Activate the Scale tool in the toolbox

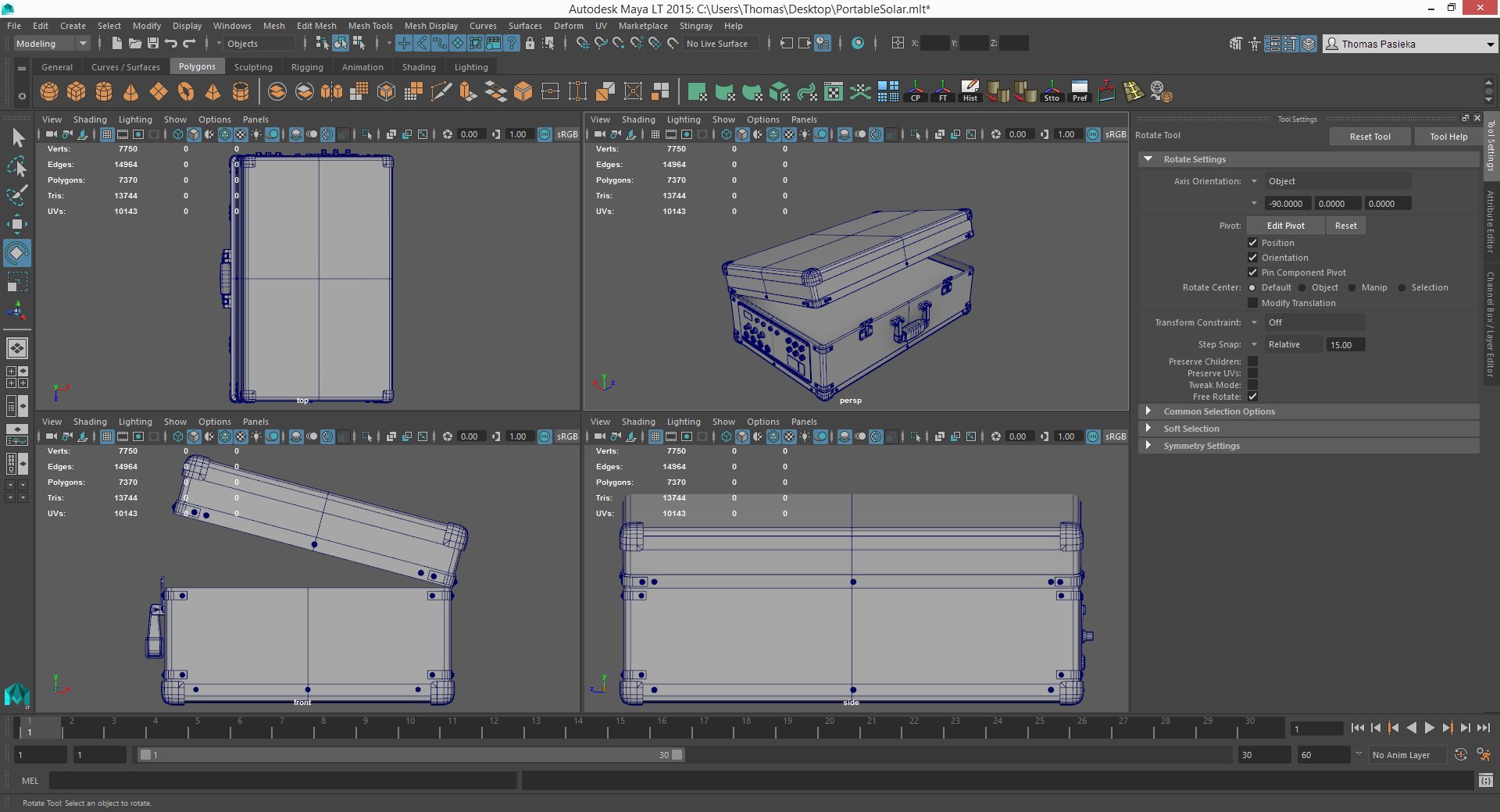[17, 282]
